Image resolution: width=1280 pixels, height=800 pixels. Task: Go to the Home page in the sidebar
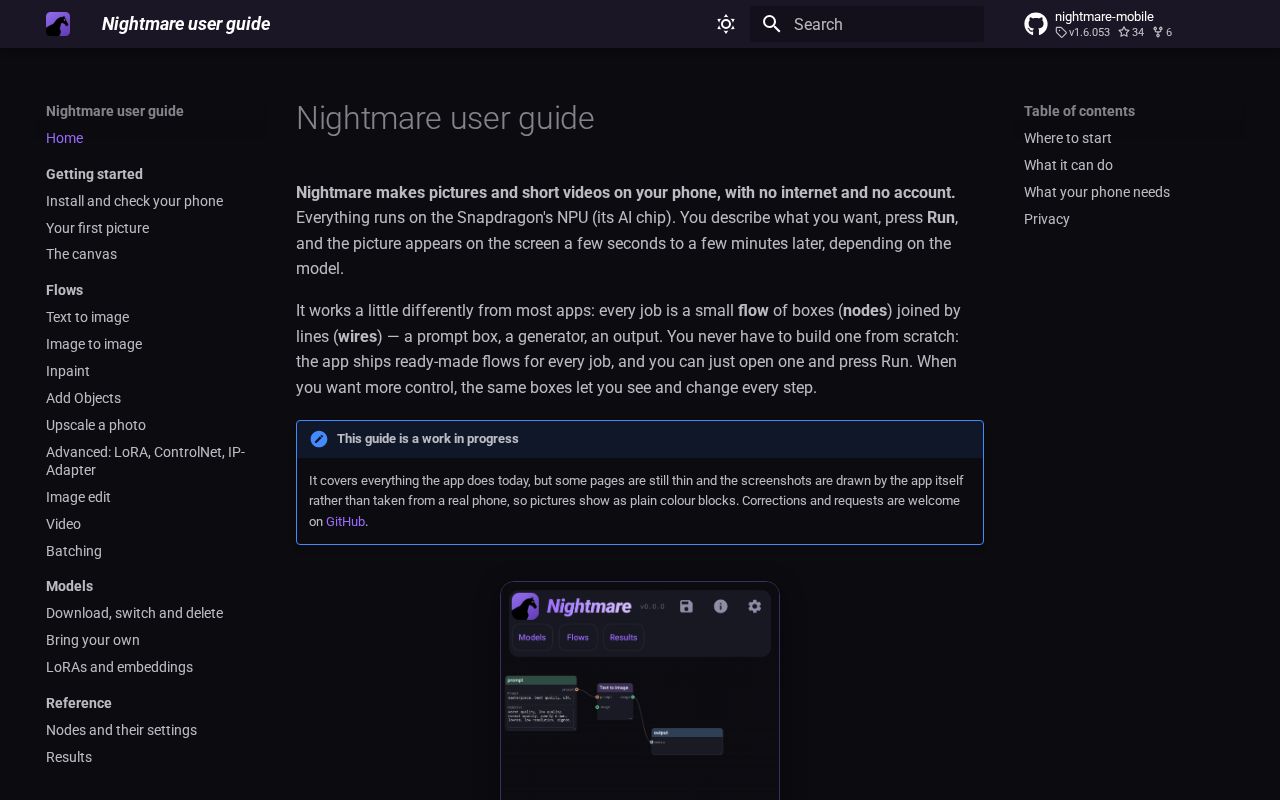tap(64, 138)
